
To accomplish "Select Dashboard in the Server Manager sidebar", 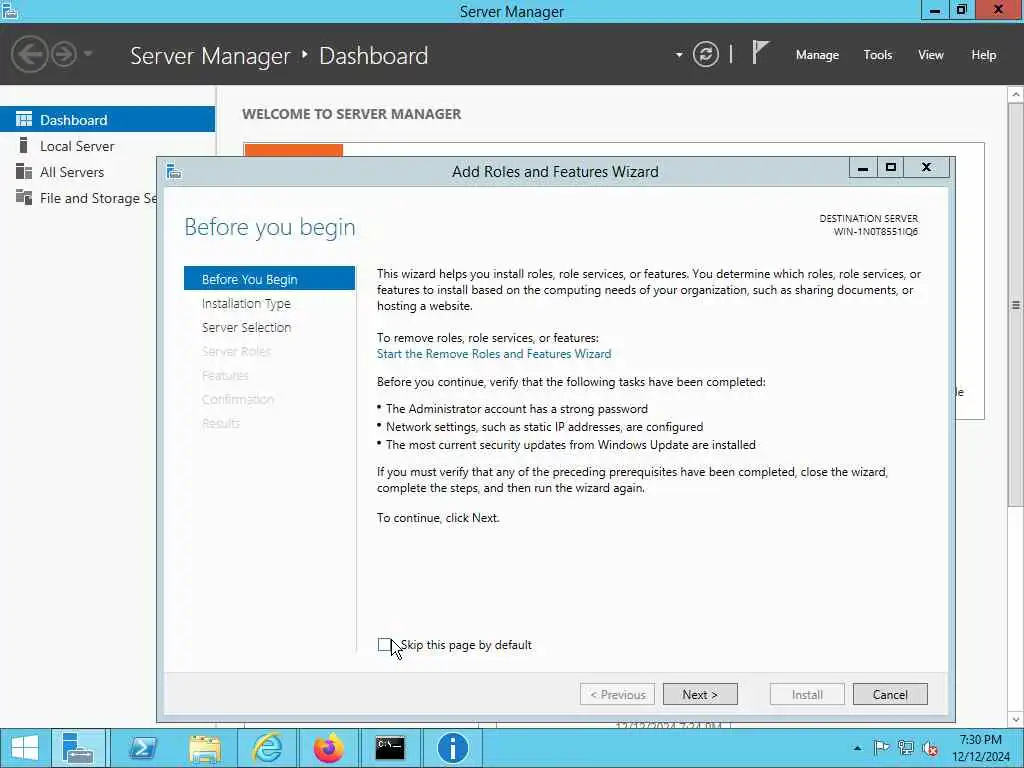I will tap(107, 120).
